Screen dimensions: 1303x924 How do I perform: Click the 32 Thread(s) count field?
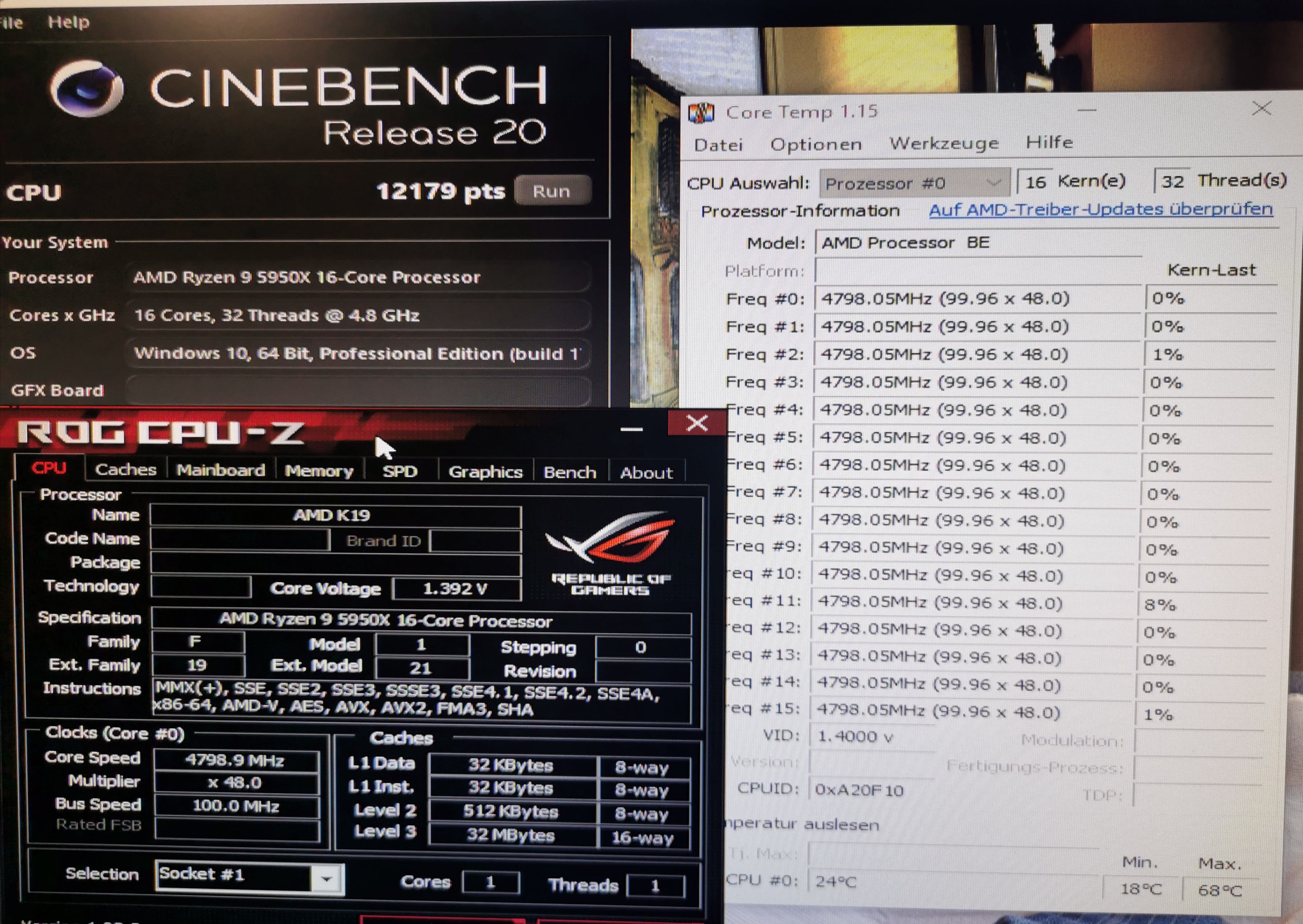1172,181
